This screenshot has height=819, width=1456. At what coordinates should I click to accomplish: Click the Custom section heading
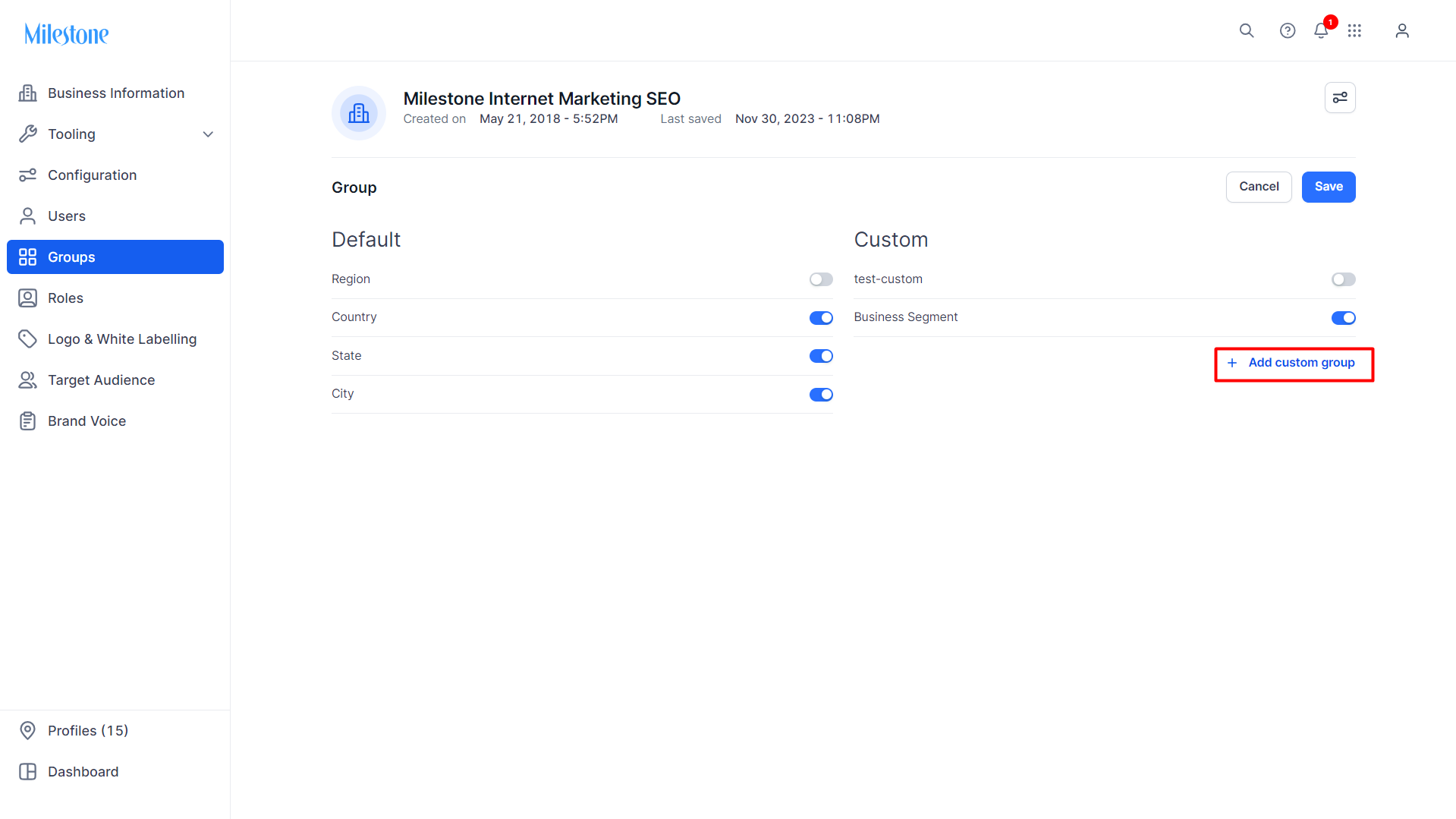(x=891, y=240)
